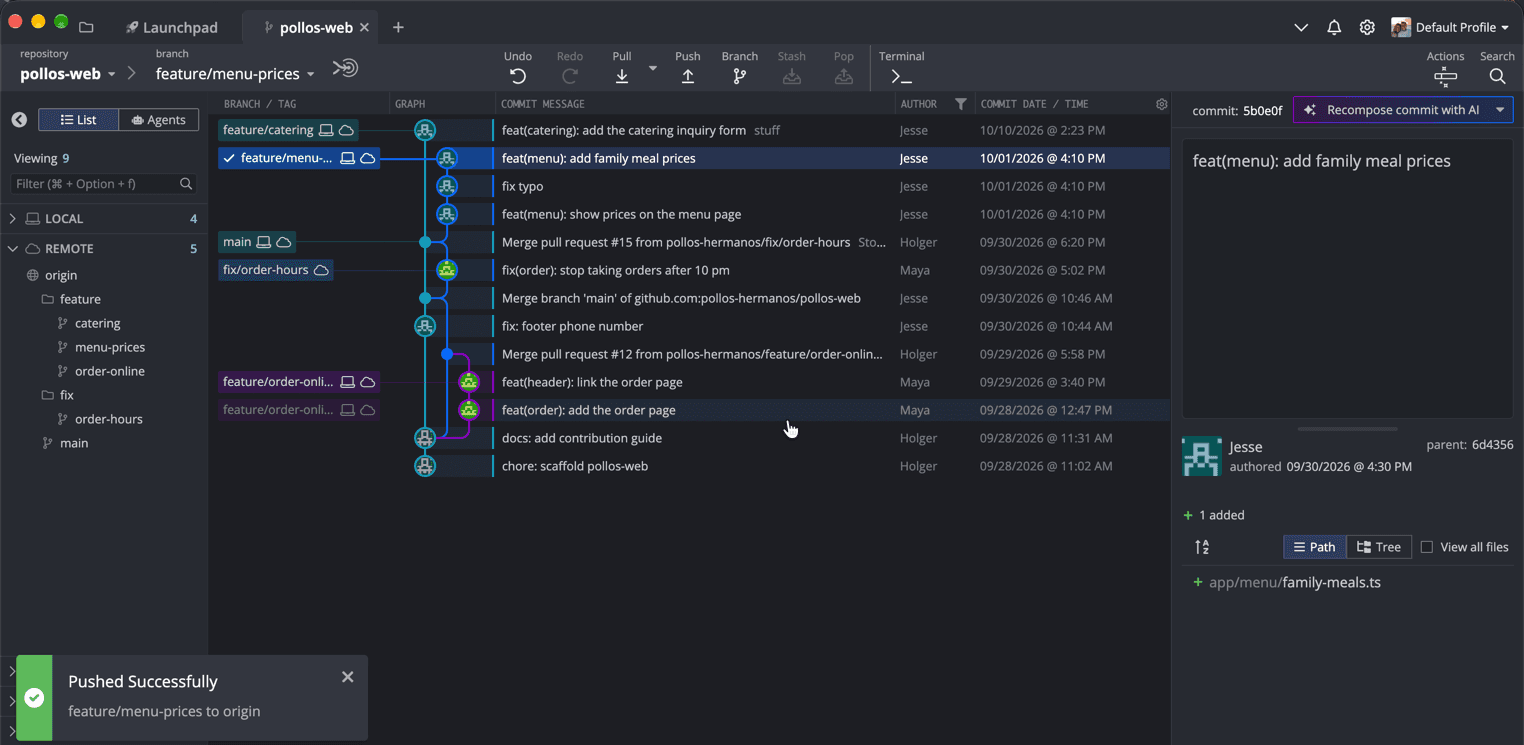Image resolution: width=1524 pixels, height=745 pixels.
Task: Click the author filter funnel icon
Action: pos(961,104)
